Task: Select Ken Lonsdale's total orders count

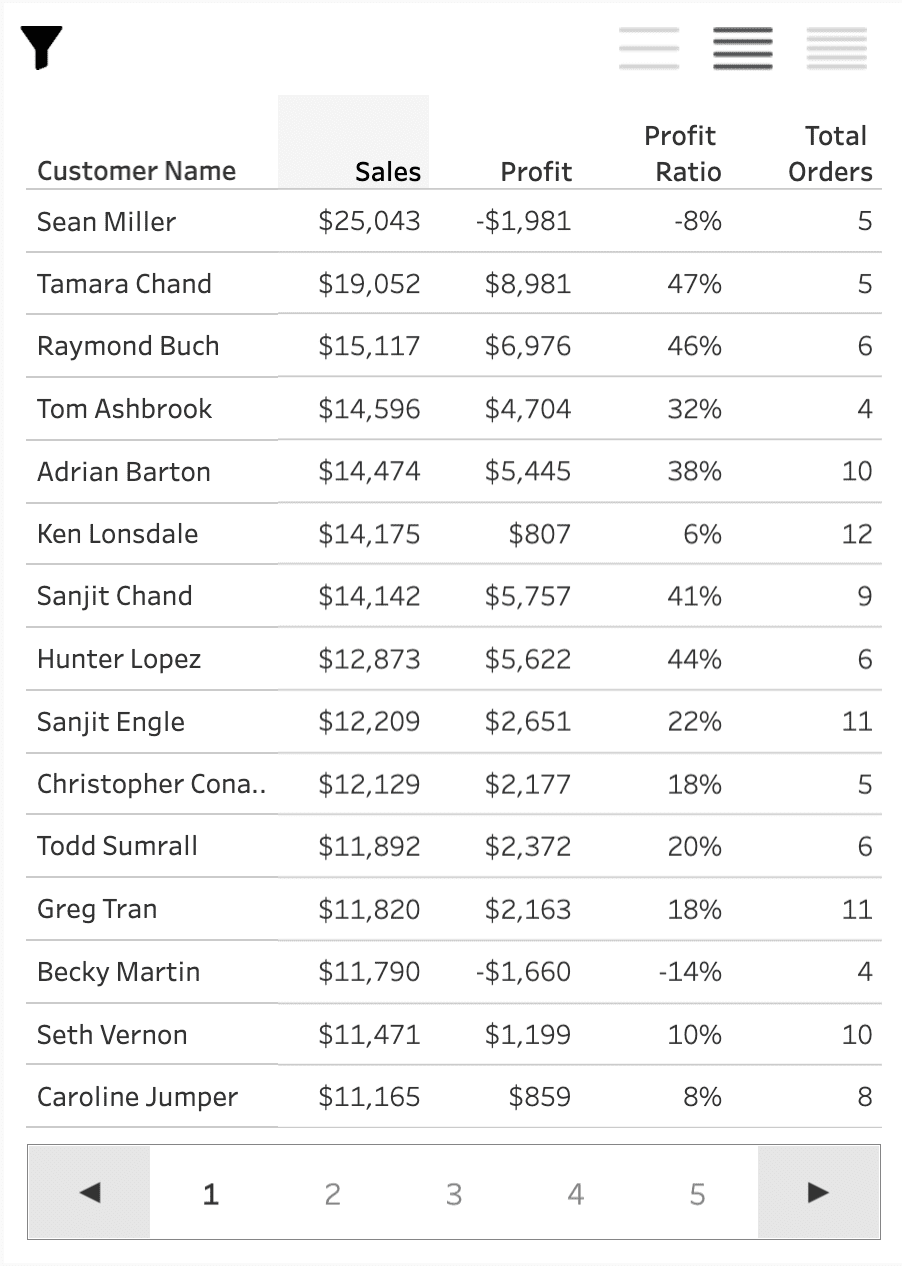Action: 857,534
